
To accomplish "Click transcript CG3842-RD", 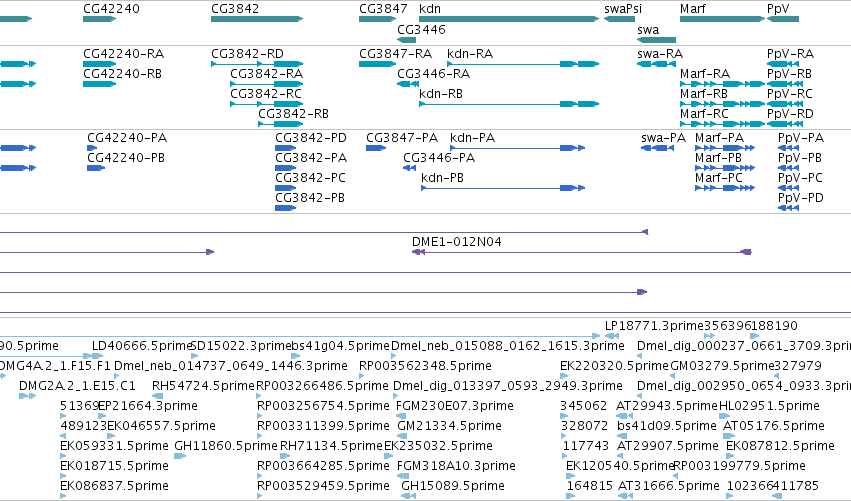I will point(257,64).
